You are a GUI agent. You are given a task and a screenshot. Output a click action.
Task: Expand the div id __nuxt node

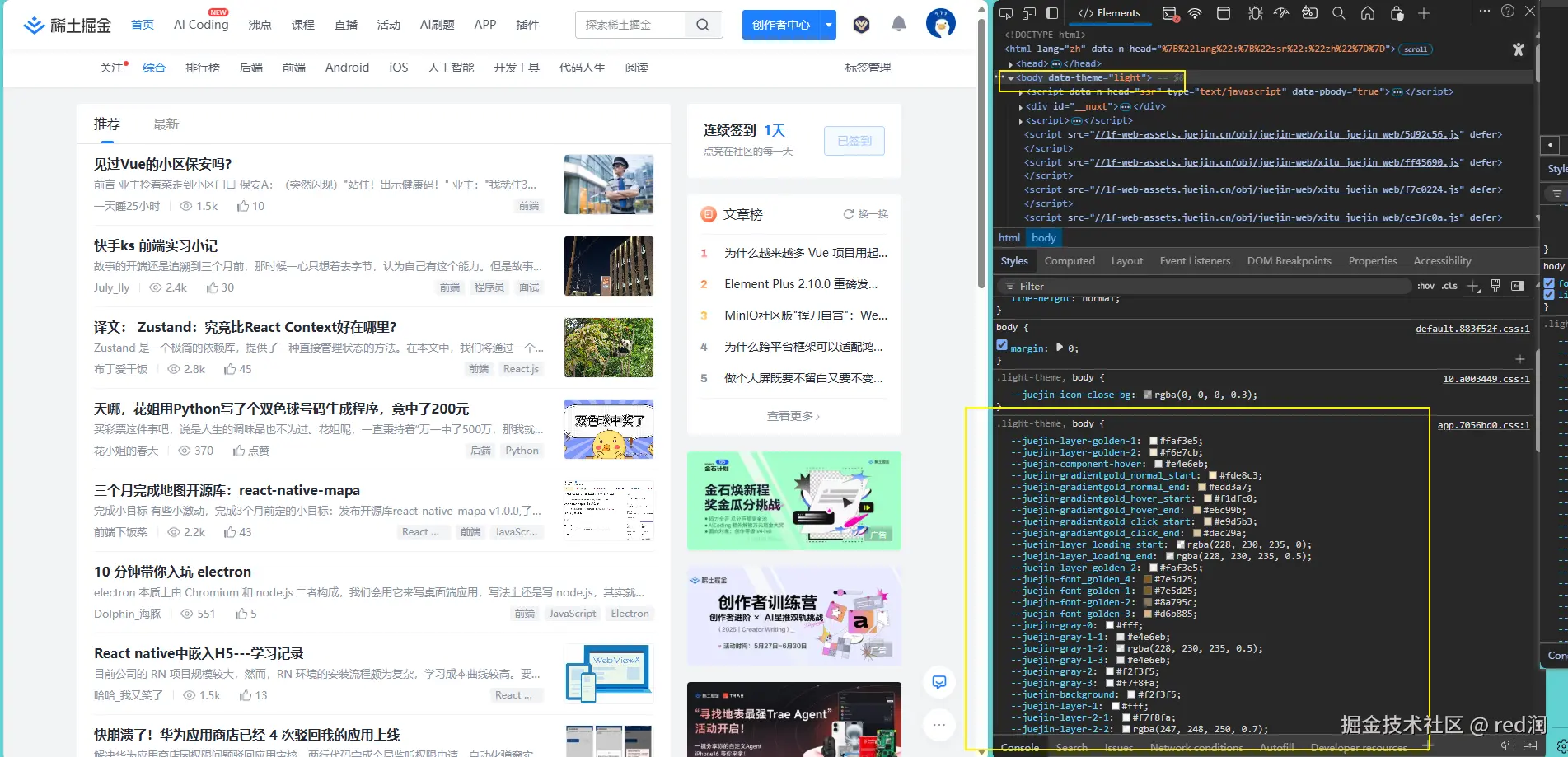coord(1021,107)
